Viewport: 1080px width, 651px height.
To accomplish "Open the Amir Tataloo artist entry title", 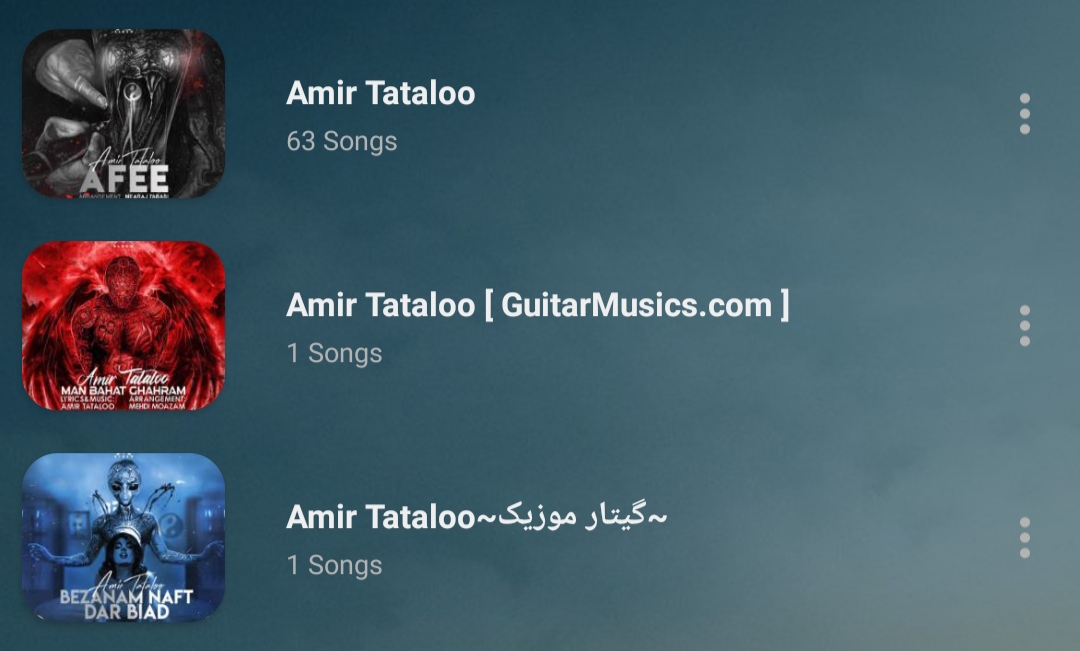I will (x=380, y=93).
